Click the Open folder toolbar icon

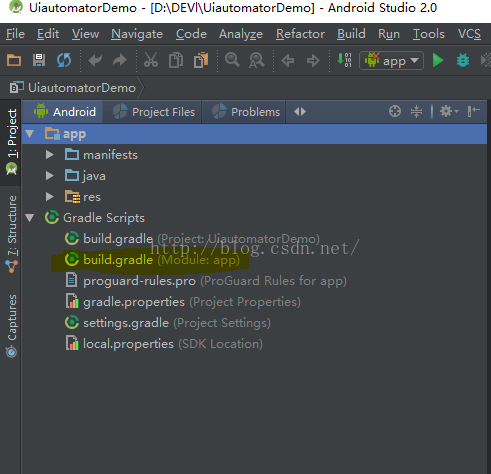[x=14, y=60]
